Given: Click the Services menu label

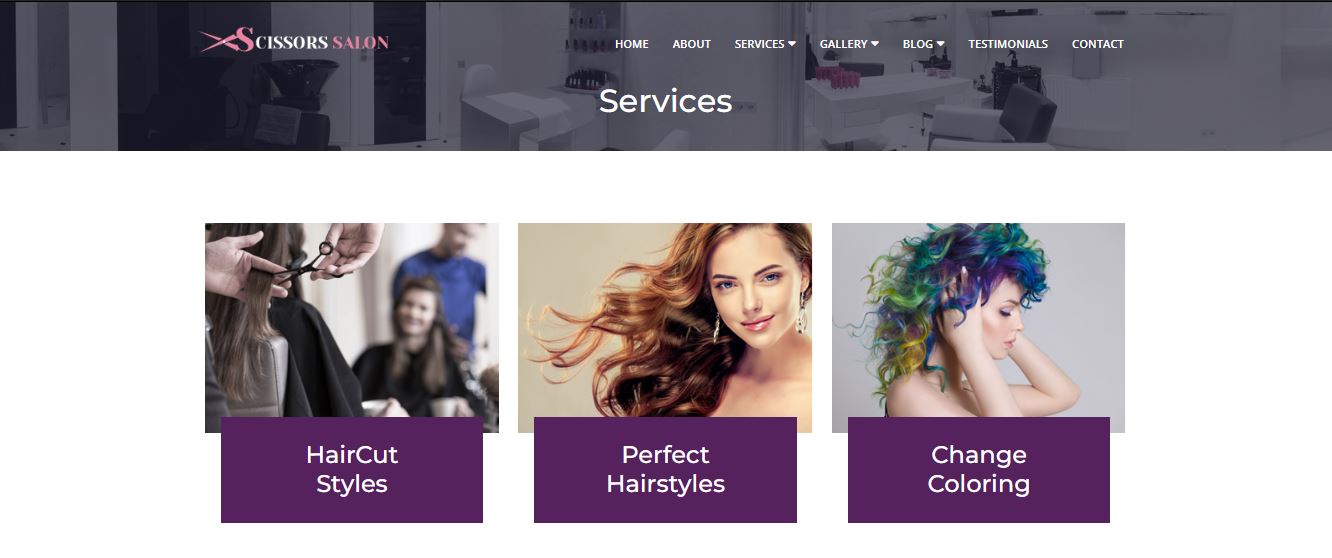Looking at the screenshot, I should point(759,44).
